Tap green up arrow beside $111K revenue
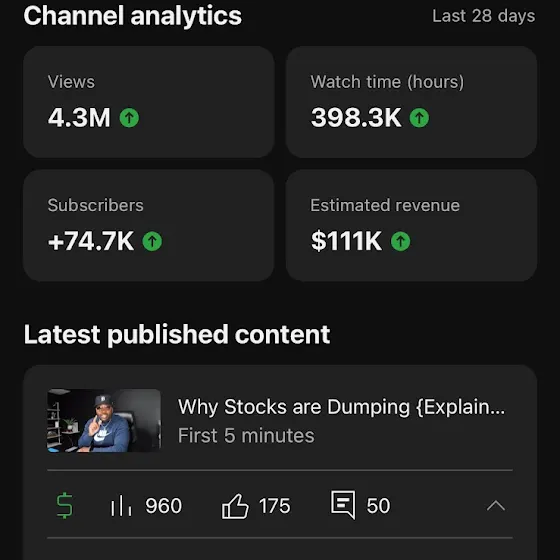560x560 pixels. (x=401, y=241)
